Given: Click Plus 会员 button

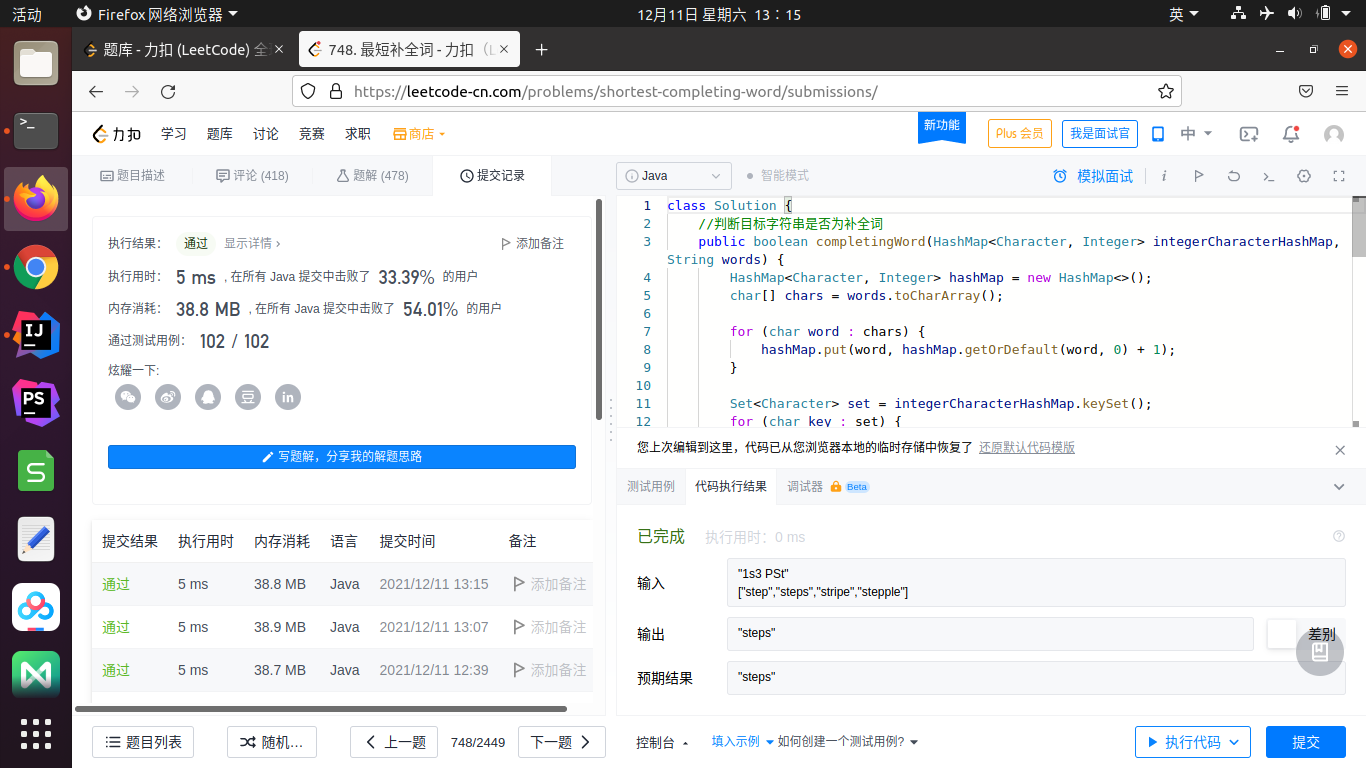Looking at the screenshot, I should (x=1020, y=134).
